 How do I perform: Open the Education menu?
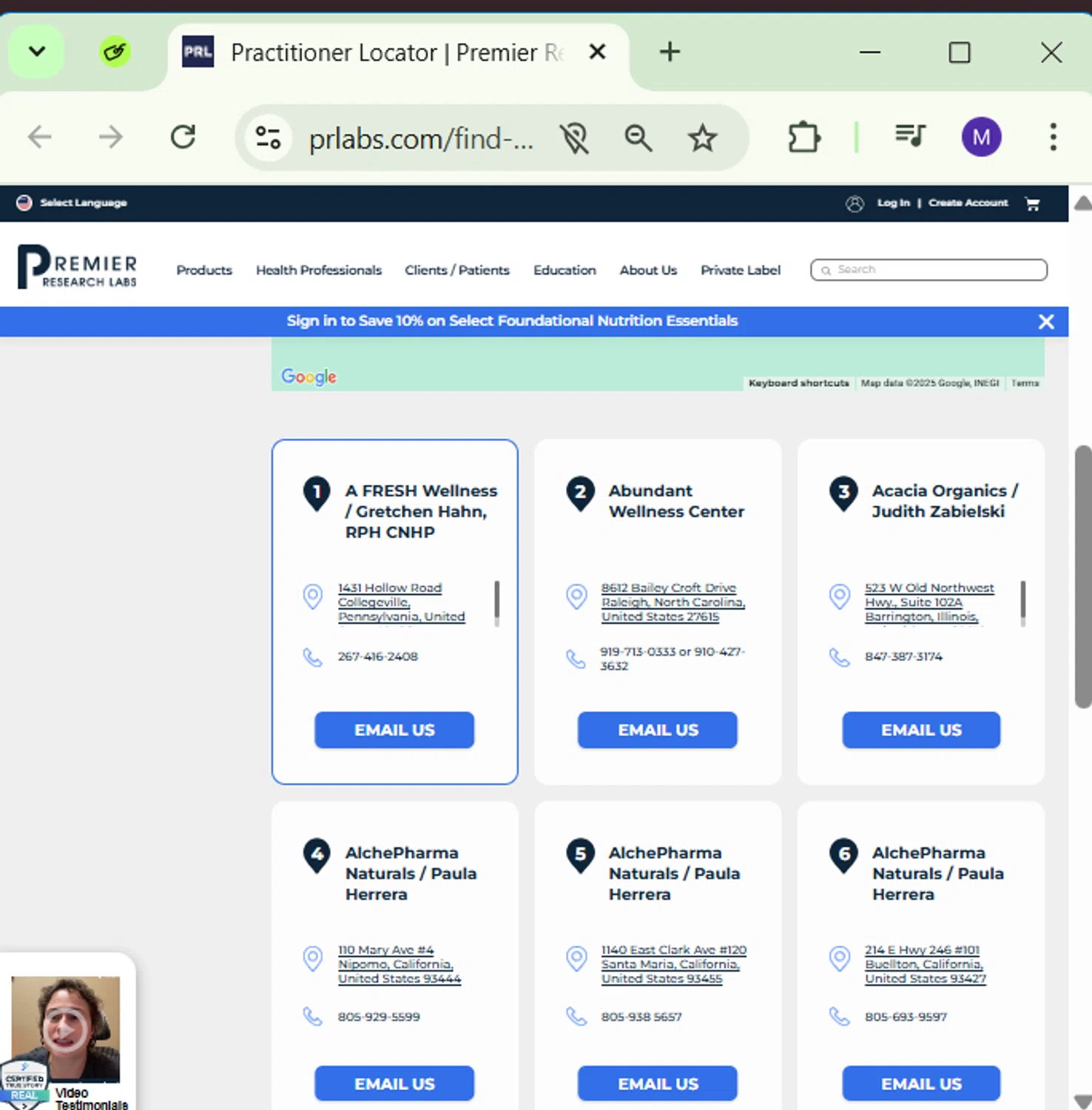point(564,270)
